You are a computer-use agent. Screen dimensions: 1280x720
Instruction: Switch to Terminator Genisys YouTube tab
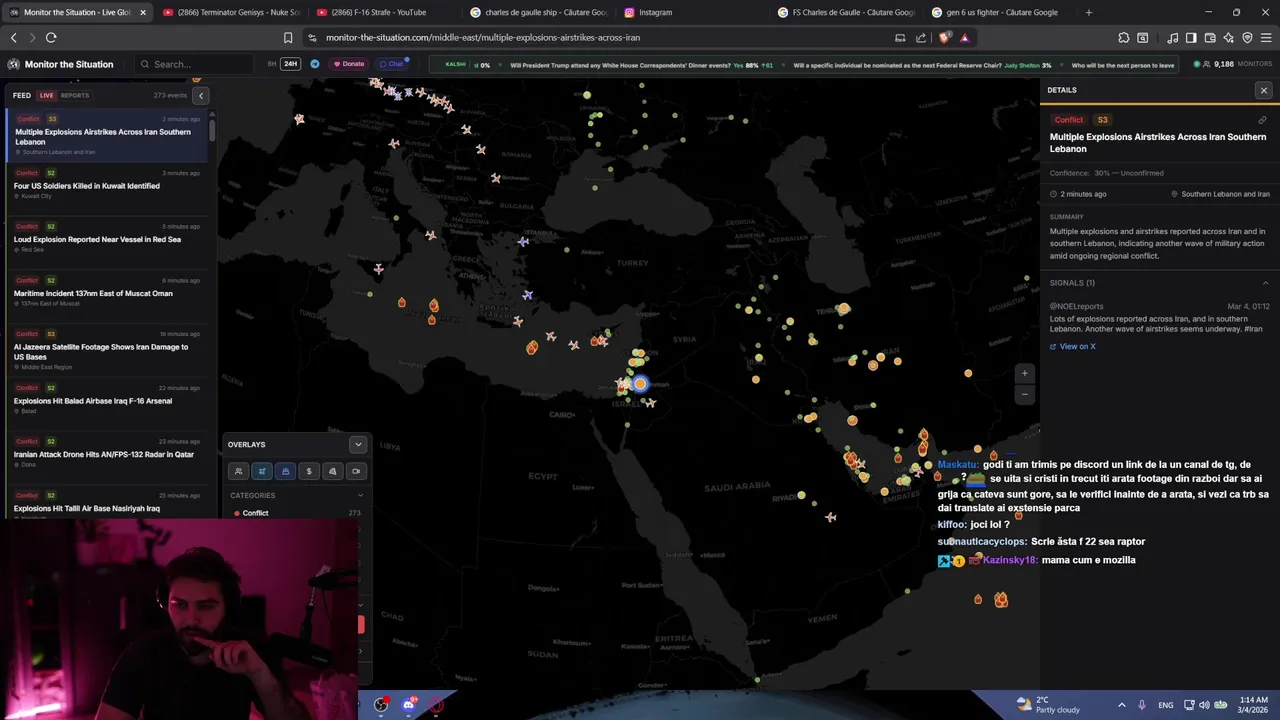(x=230, y=12)
